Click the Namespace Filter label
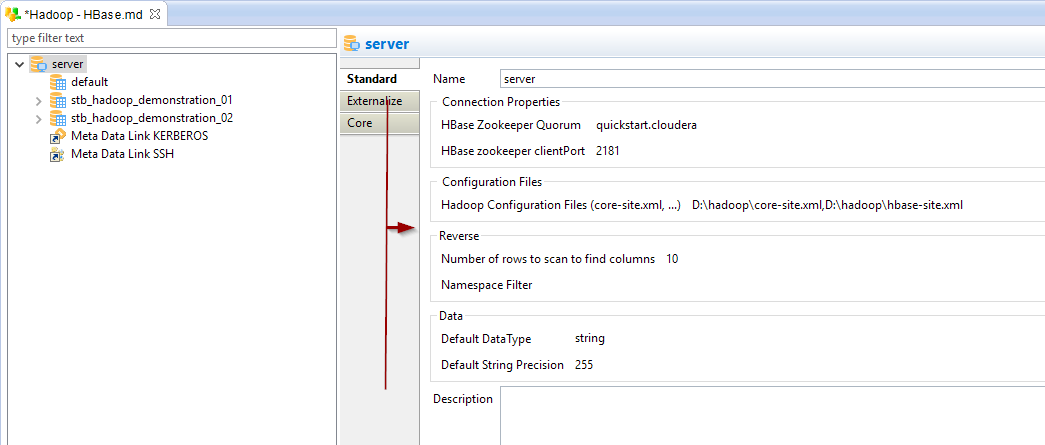 487,285
